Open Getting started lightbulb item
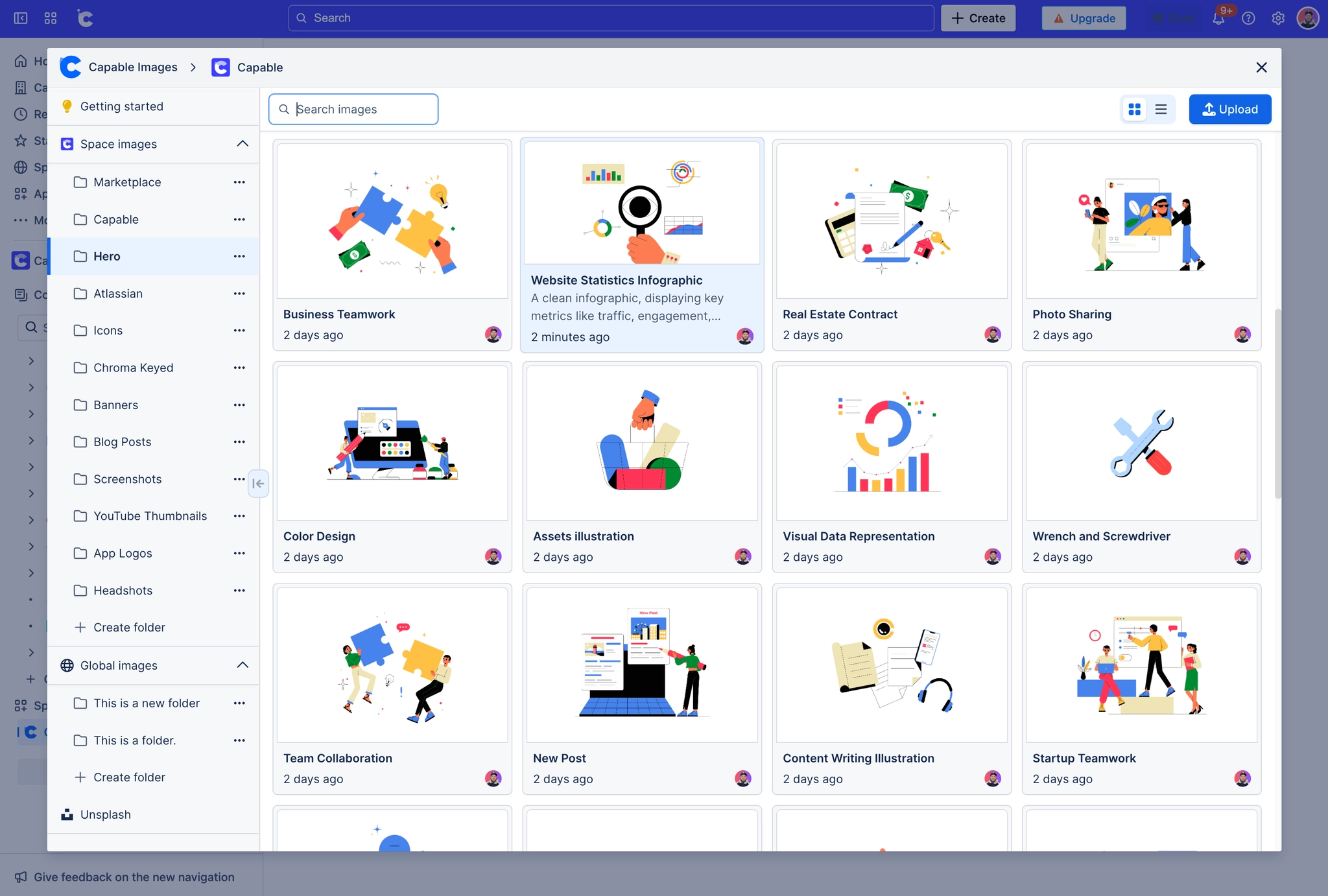The image size is (1328, 896). click(x=121, y=106)
